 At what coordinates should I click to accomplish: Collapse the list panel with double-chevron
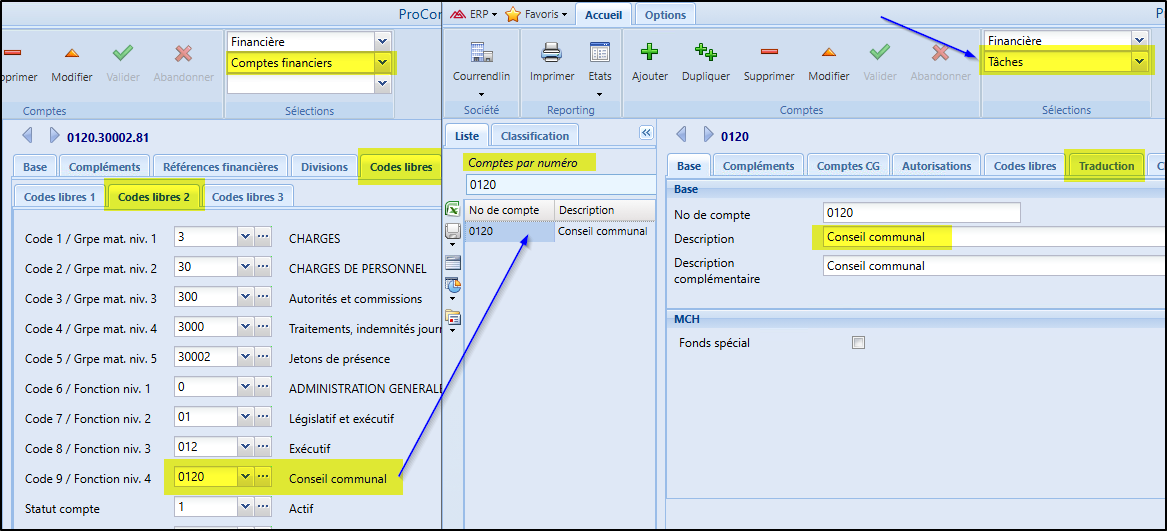[x=646, y=133]
